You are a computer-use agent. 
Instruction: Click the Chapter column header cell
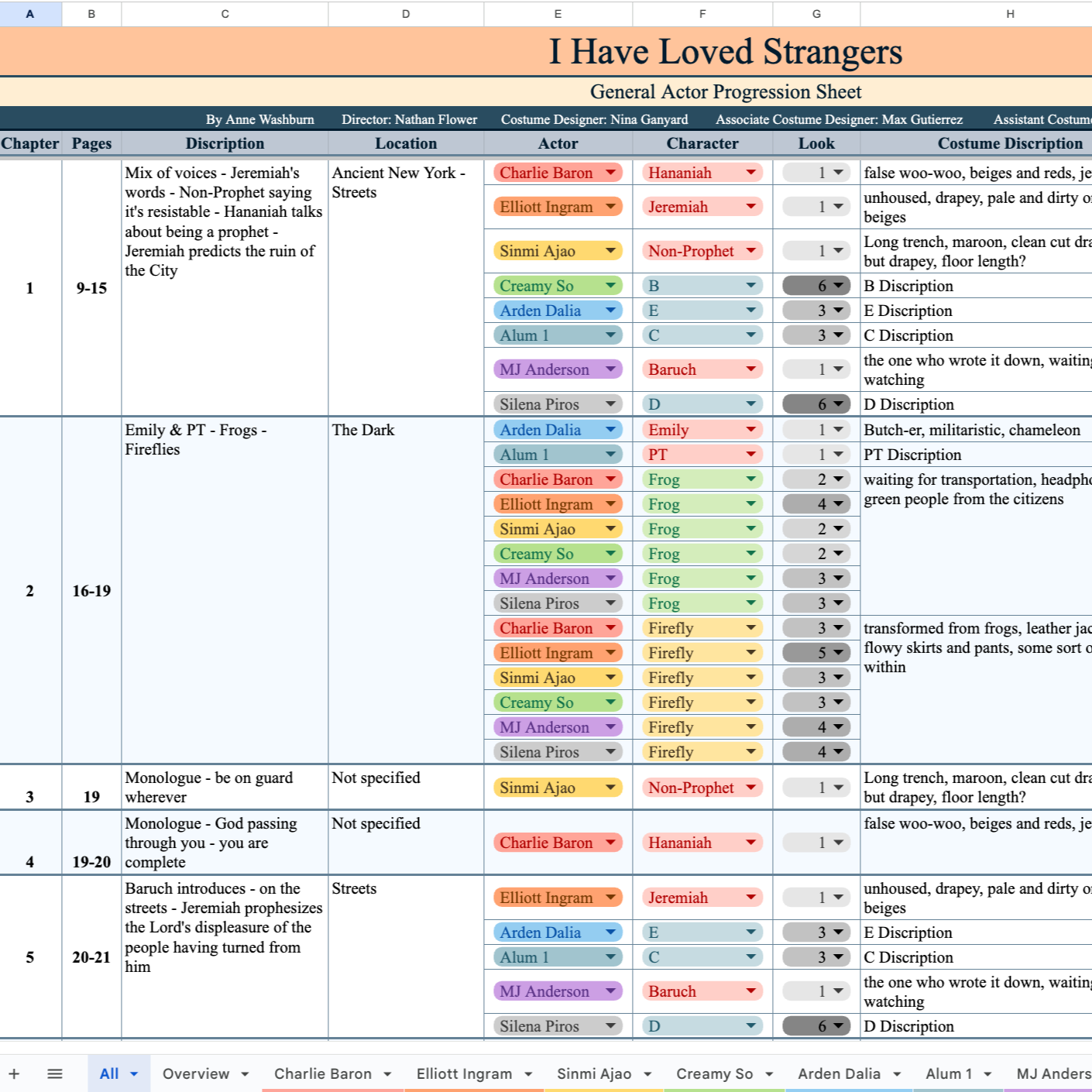pos(30,143)
